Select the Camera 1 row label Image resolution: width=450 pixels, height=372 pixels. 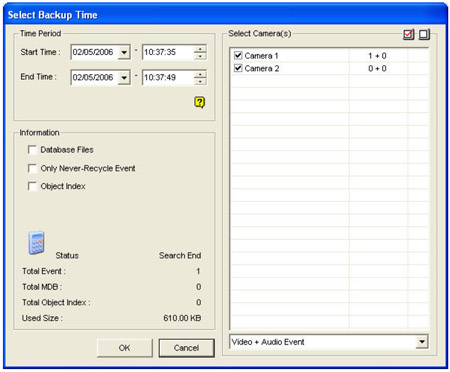[x=261, y=56]
